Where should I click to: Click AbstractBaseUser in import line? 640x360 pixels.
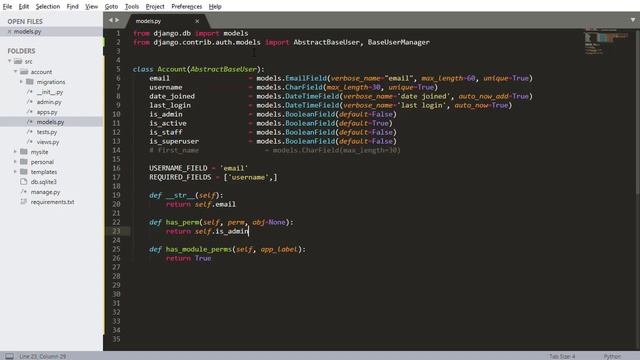click(327, 42)
